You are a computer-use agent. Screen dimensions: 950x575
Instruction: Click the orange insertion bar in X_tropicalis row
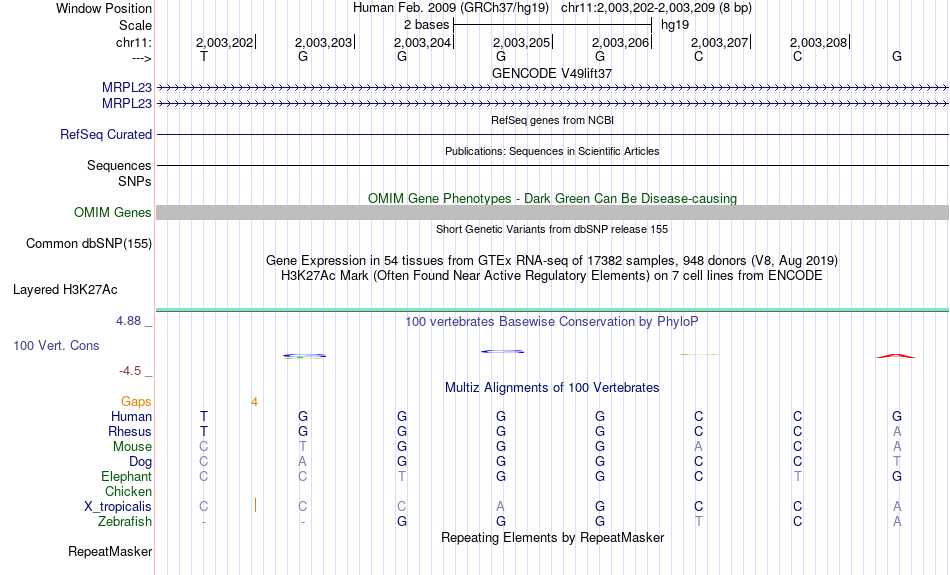coord(256,505)
